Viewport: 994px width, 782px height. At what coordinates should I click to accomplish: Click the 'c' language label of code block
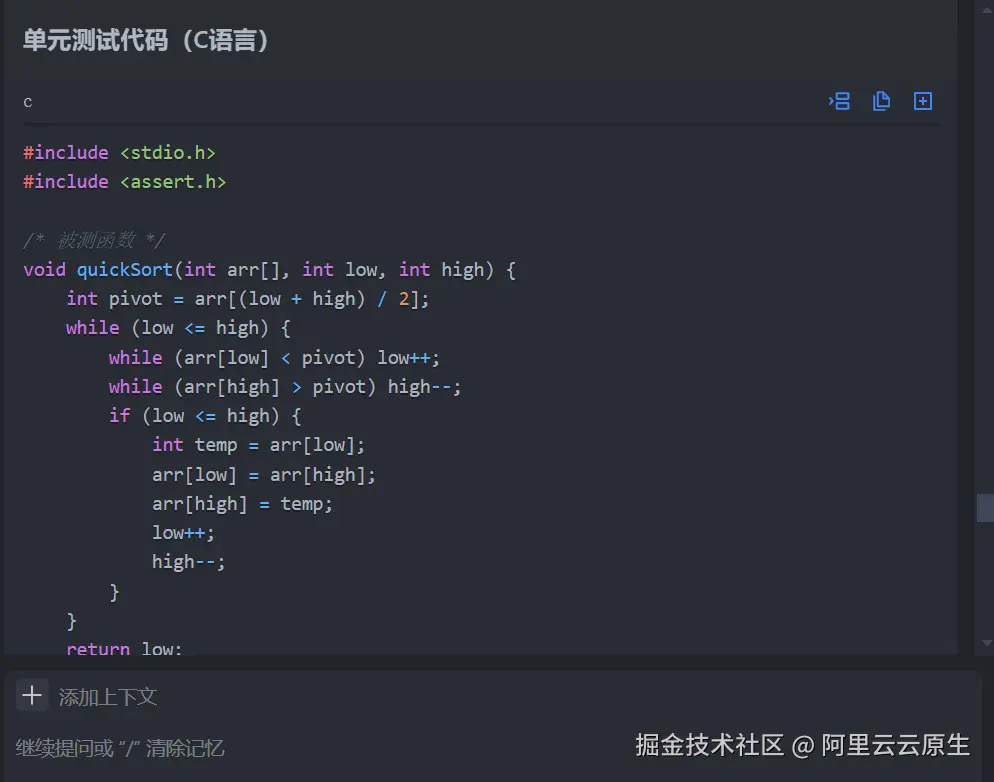click(x=28, y=102)
